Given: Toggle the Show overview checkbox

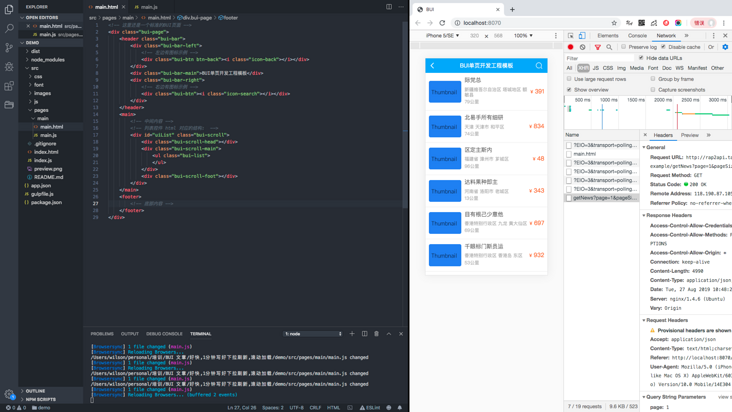Looking at the screenshot, I should coord(570,90).
